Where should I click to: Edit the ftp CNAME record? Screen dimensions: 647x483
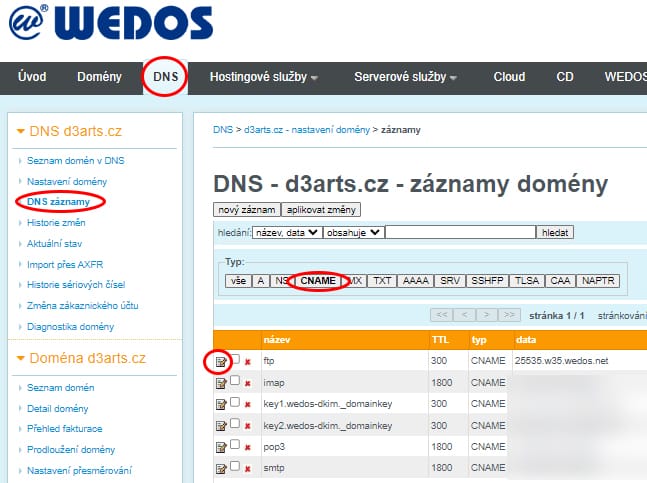pyautogui.click(x=221, y=362)
